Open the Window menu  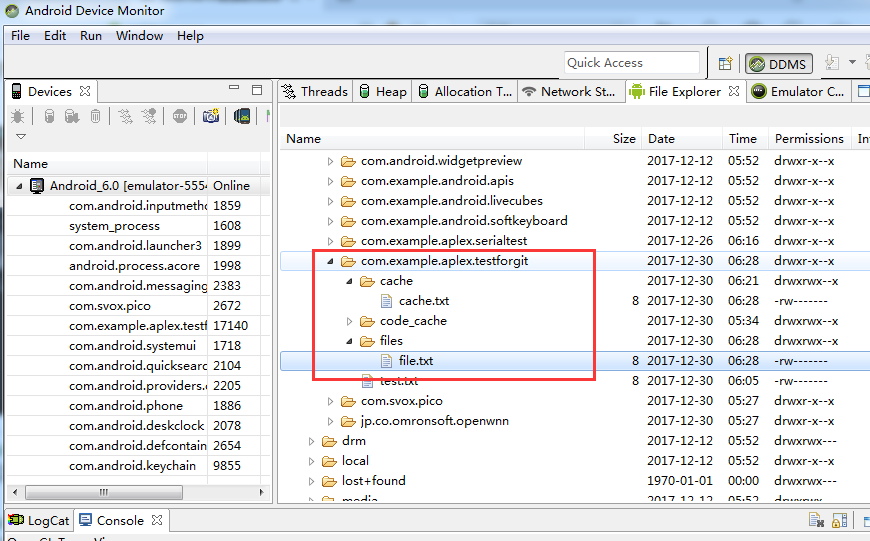click(x=139, y=36)
